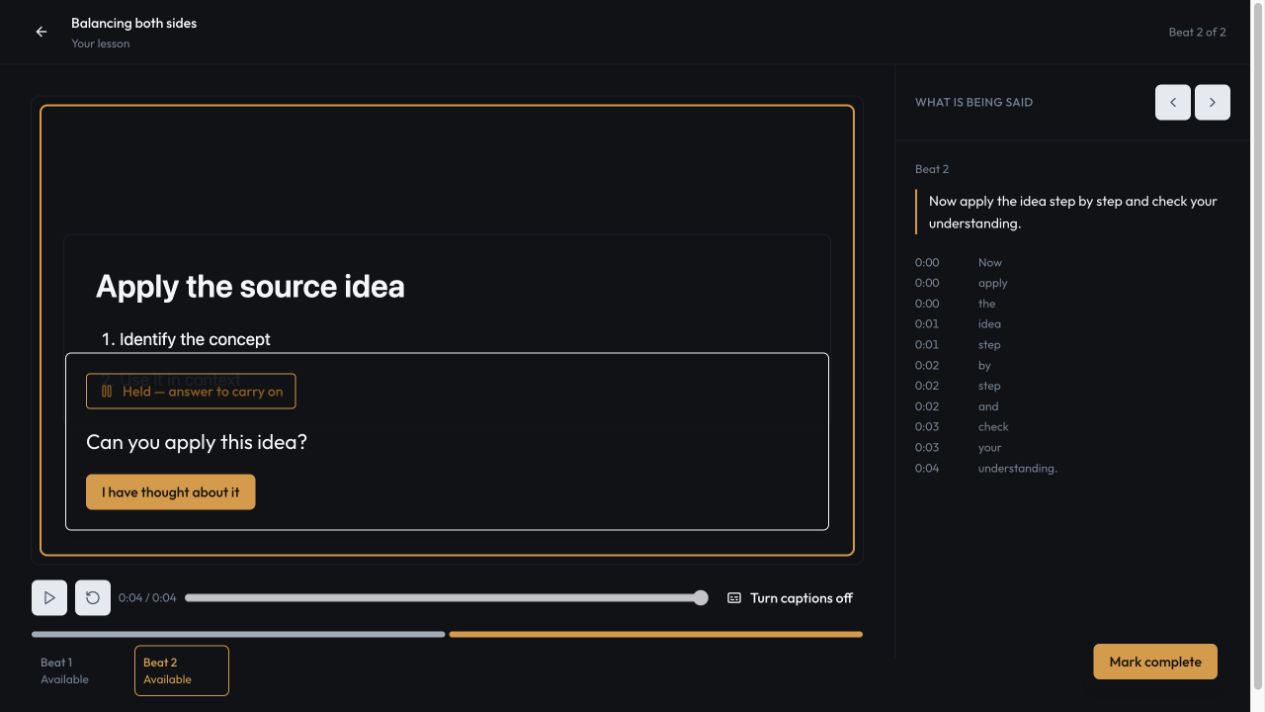Click the play button icon
The width and height of the screenshot is (1265, 712).
49,598
